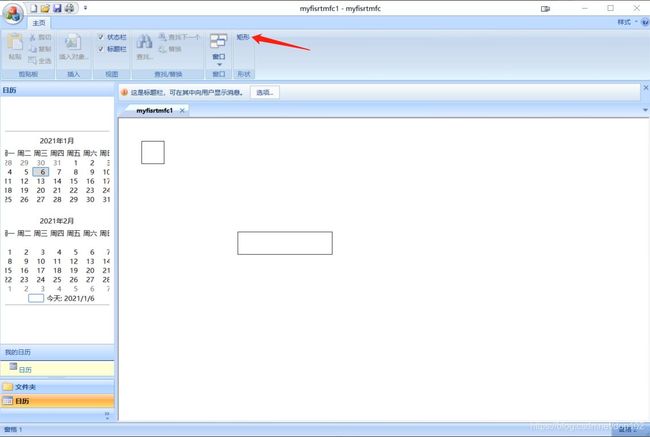The width and height of the screenshot is (650, 437).
Task: Click the large Paste (粘贴) clipboard icon
Action: pos(15,42)
